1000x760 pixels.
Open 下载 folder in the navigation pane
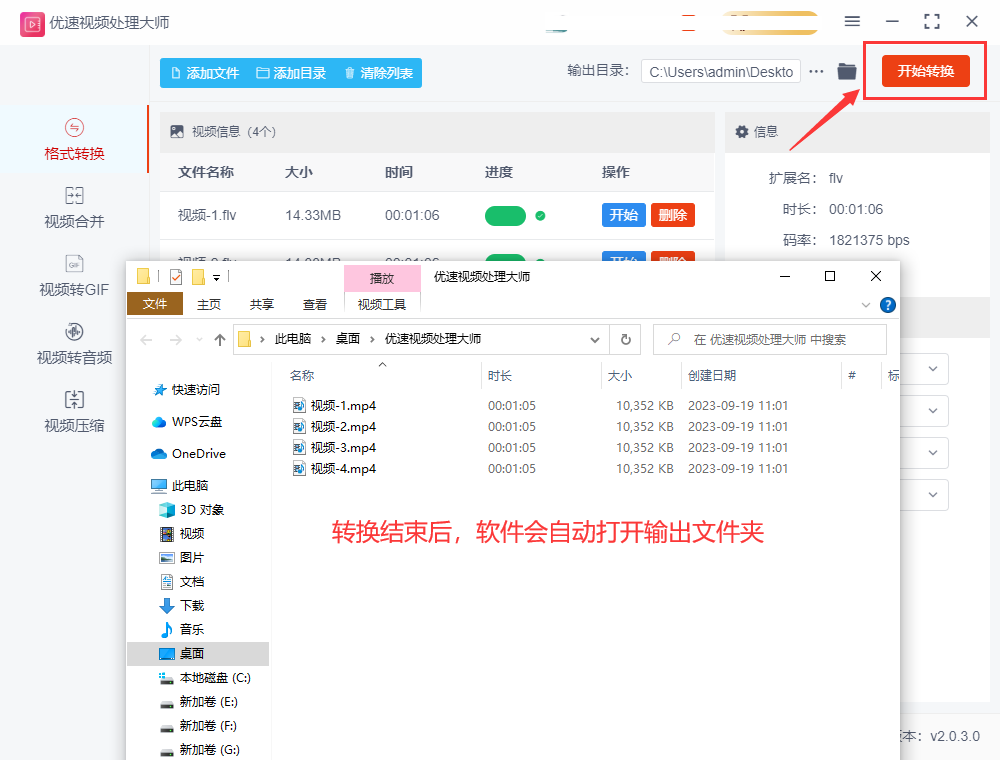(x=182, y=605)
